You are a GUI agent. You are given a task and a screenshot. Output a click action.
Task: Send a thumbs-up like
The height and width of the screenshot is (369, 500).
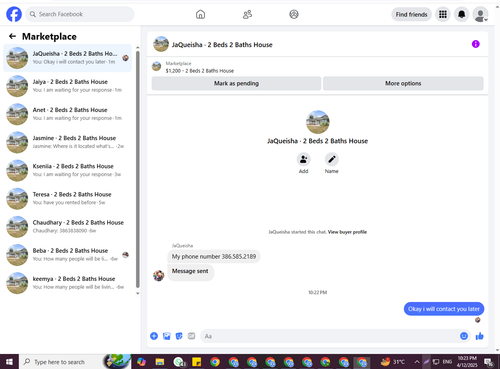[480, 336]
